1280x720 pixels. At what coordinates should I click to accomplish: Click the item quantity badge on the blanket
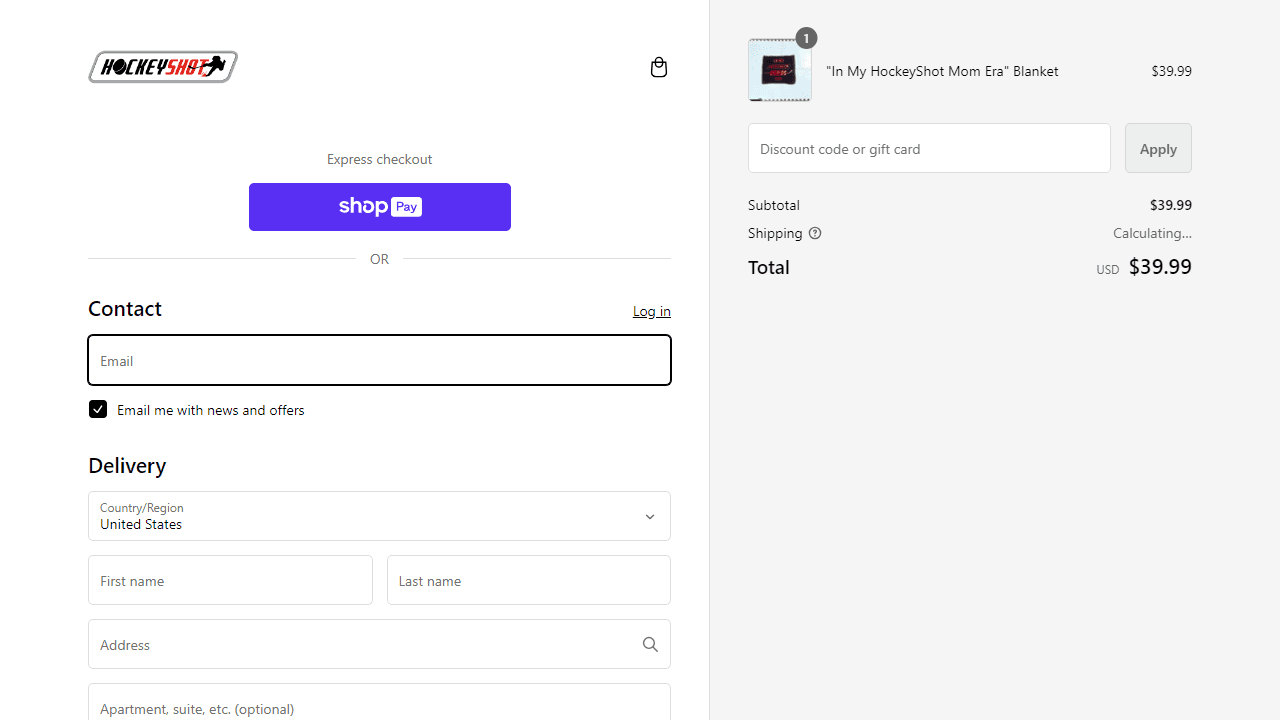click(x=806, y=38)
